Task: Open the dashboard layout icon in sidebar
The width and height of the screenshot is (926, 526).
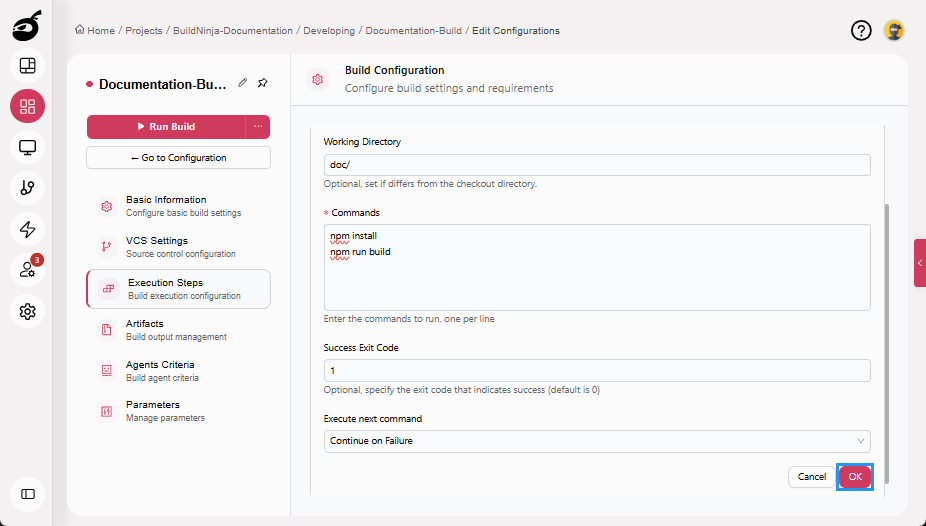Action: pyautogui.click(x=27, y=66)
